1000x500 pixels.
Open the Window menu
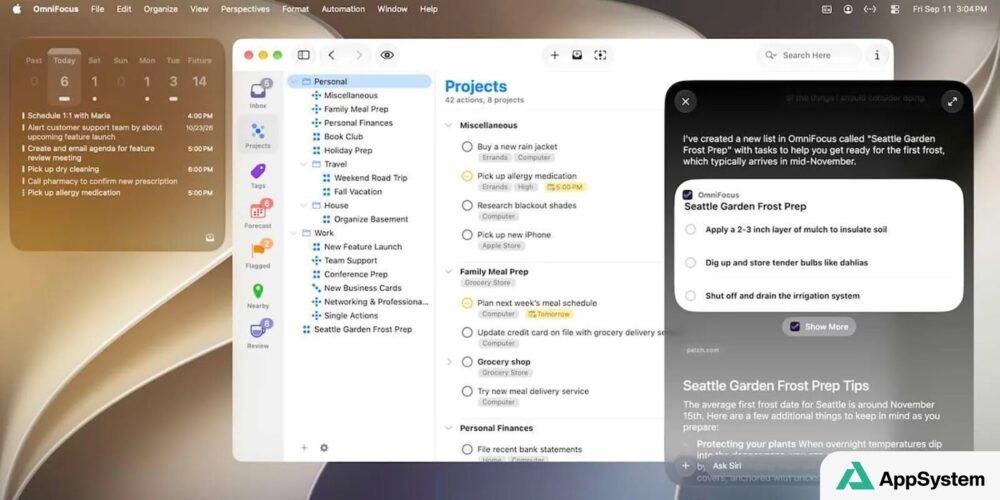pyautogui.click(x=392, y=9)
